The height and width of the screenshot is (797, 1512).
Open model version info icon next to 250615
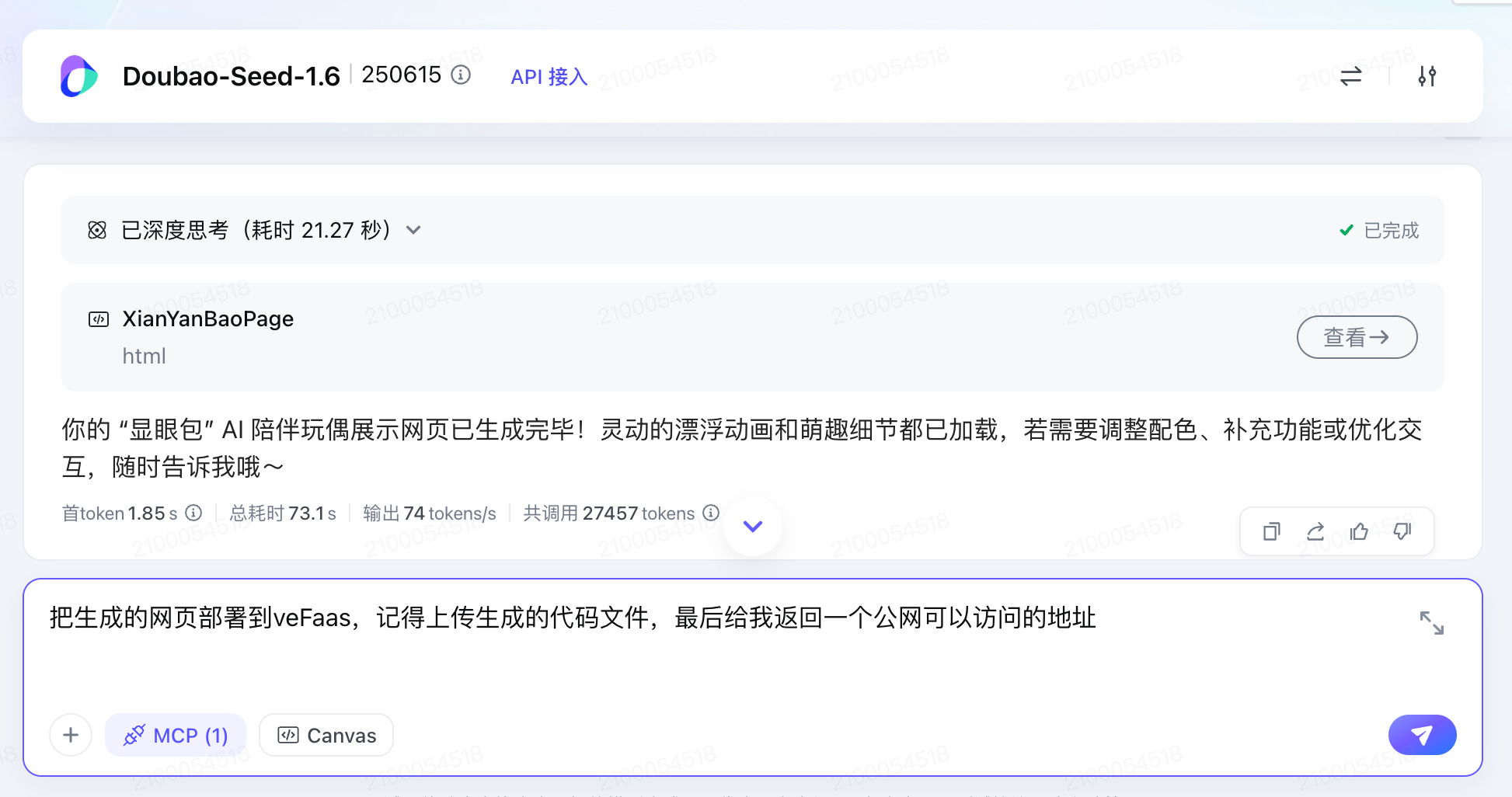(x=461, y=75)
